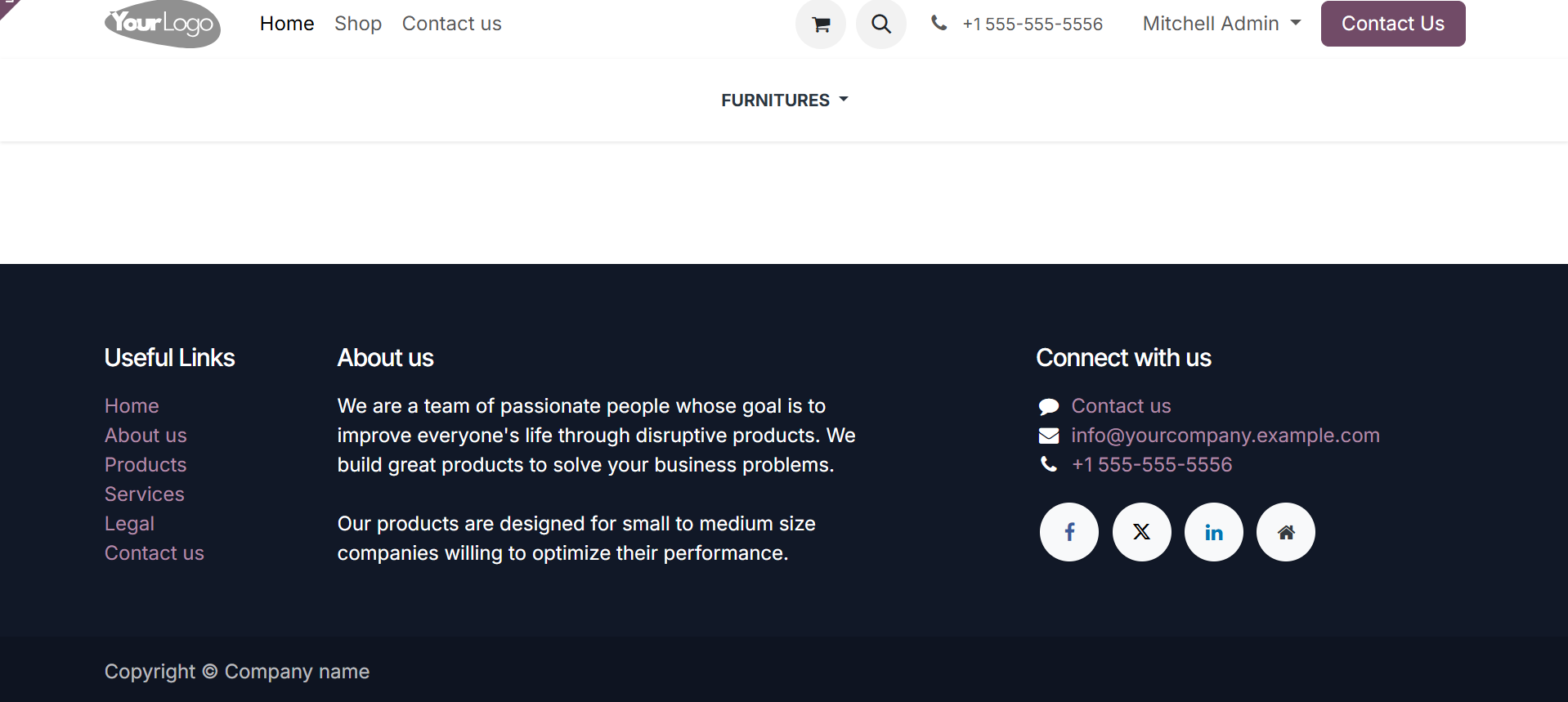Click the header phone number +1 555-555-5556
The width and height of the screenshot is (1568, 702).
(x=1033, y=25)
